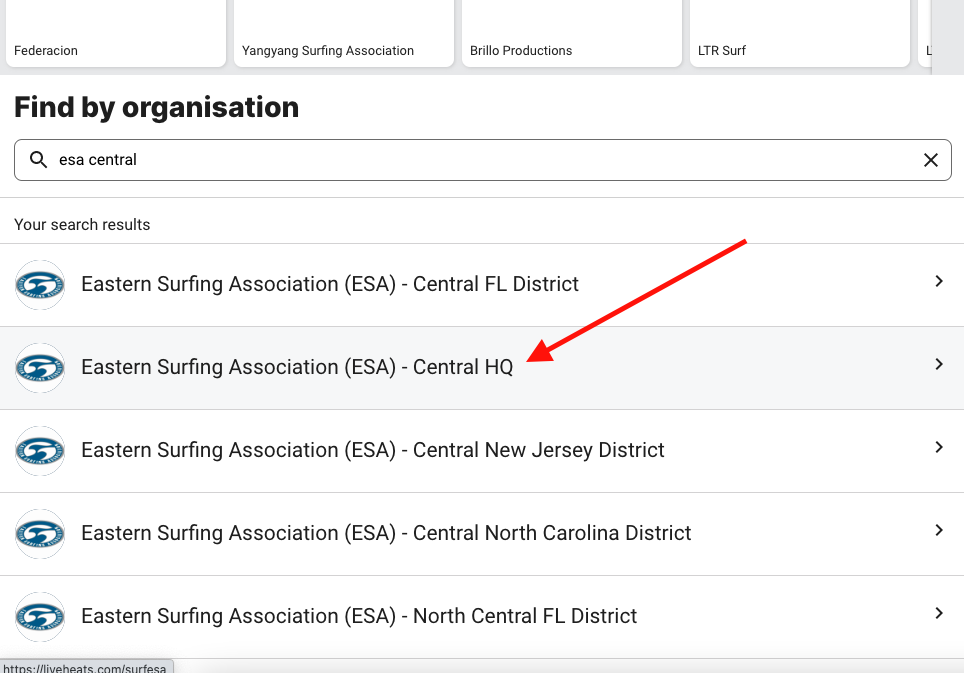The image size is (964, 673).
Task: Open Eastern Surfing Association Central FL District
Action: click(x=482, y=285)
